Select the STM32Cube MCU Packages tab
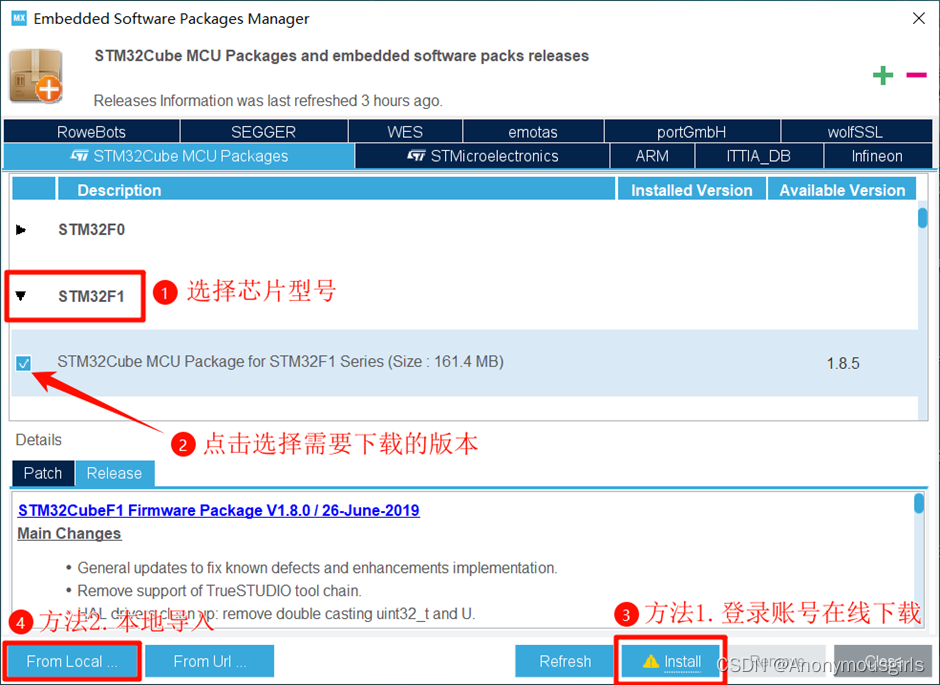940x685 pixels. click(x=179, y=156)
